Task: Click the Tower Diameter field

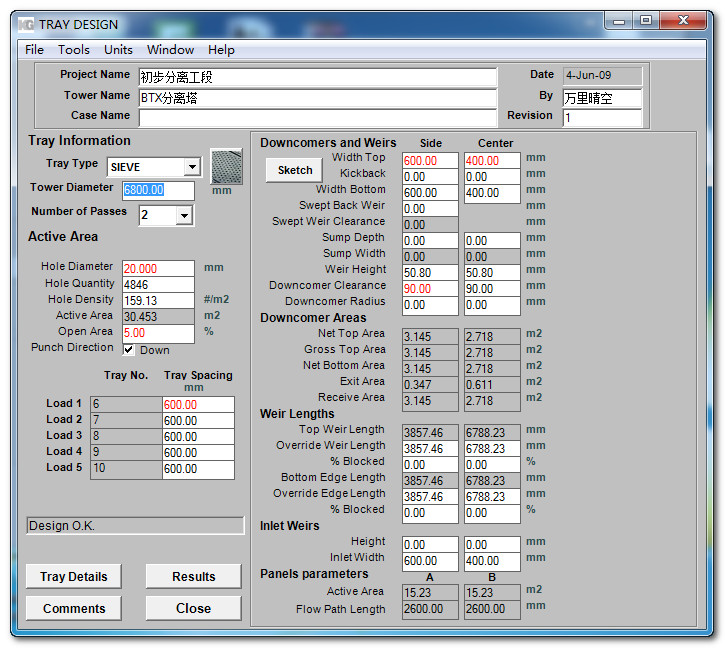Action: [158, 190]
